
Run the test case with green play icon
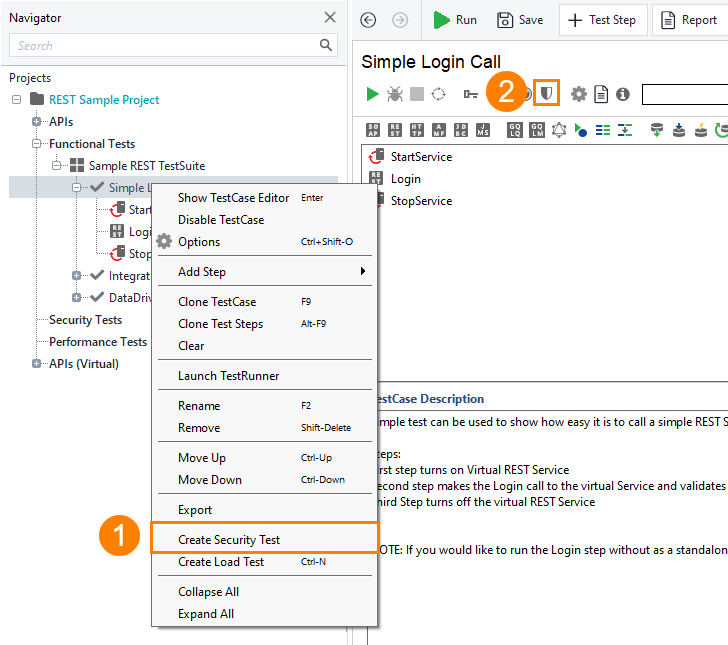point(372,94)
